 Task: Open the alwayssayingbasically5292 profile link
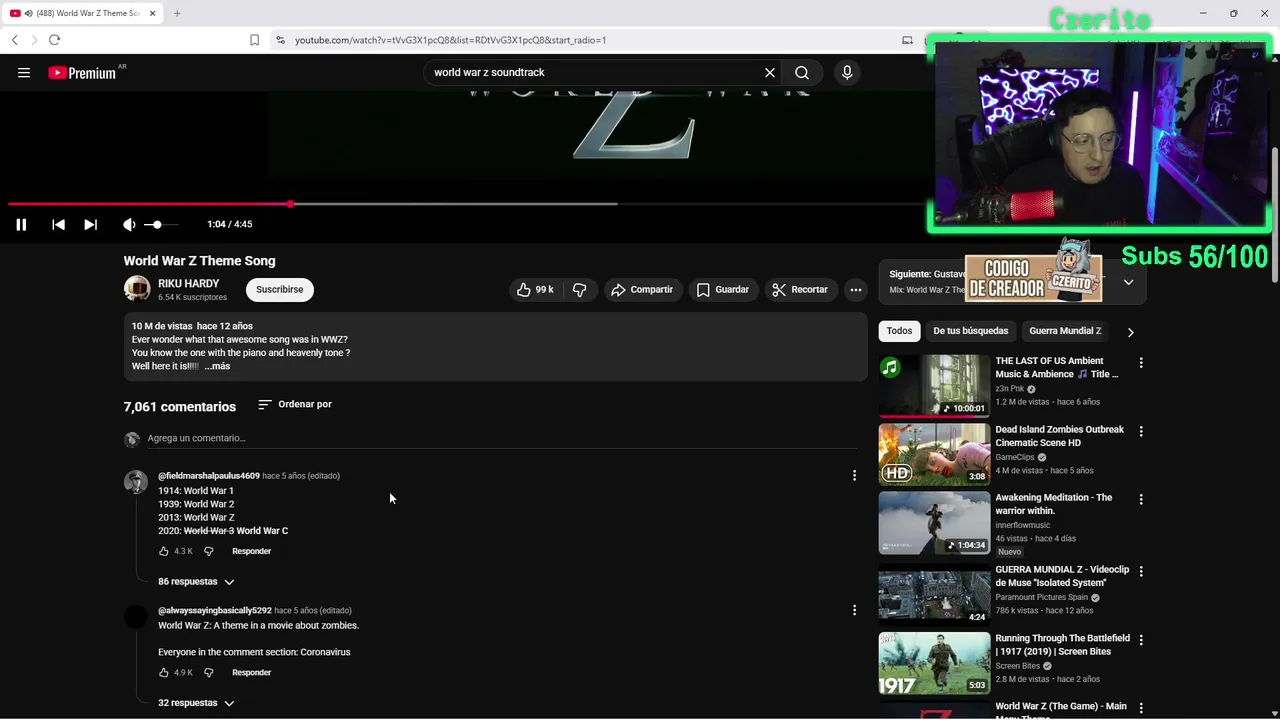tap(215, 610)
